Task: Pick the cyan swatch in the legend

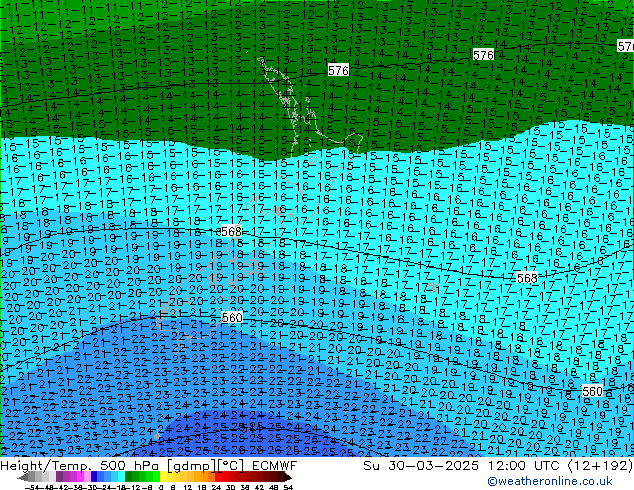Action: (121, 477)
